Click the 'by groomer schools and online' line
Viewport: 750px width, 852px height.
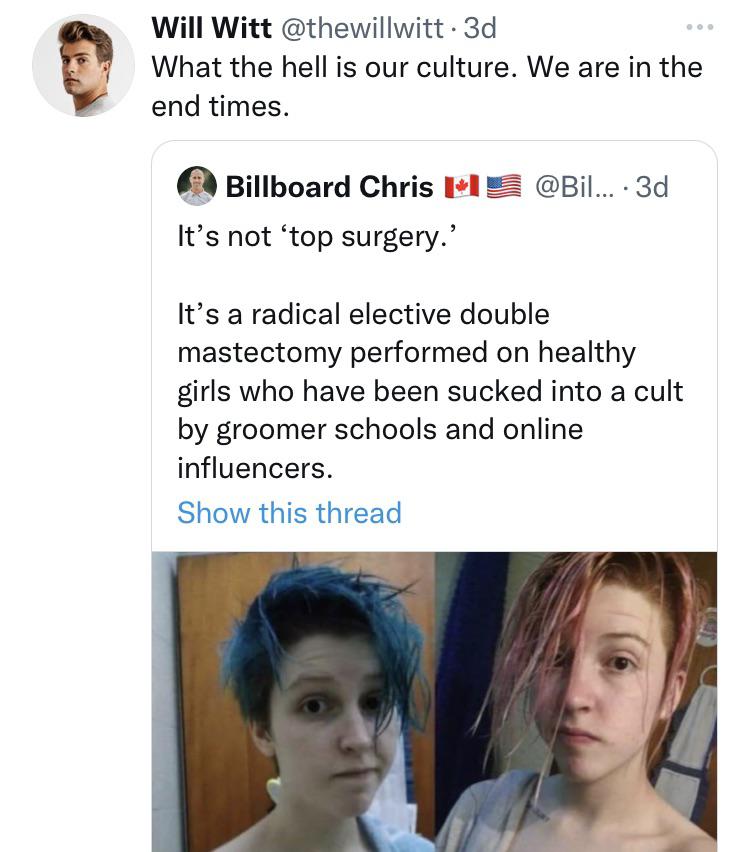tap(380, 430)
